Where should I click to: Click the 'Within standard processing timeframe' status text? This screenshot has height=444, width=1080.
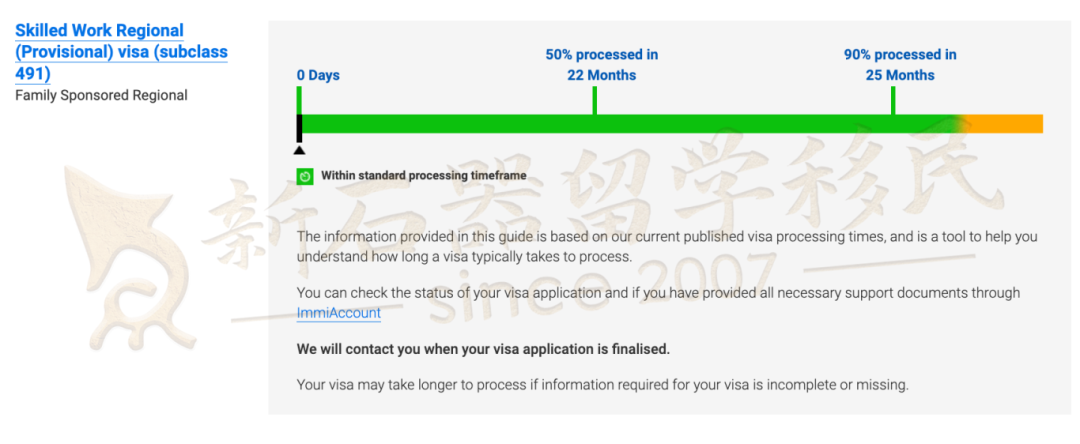click(x=424, y=176)
